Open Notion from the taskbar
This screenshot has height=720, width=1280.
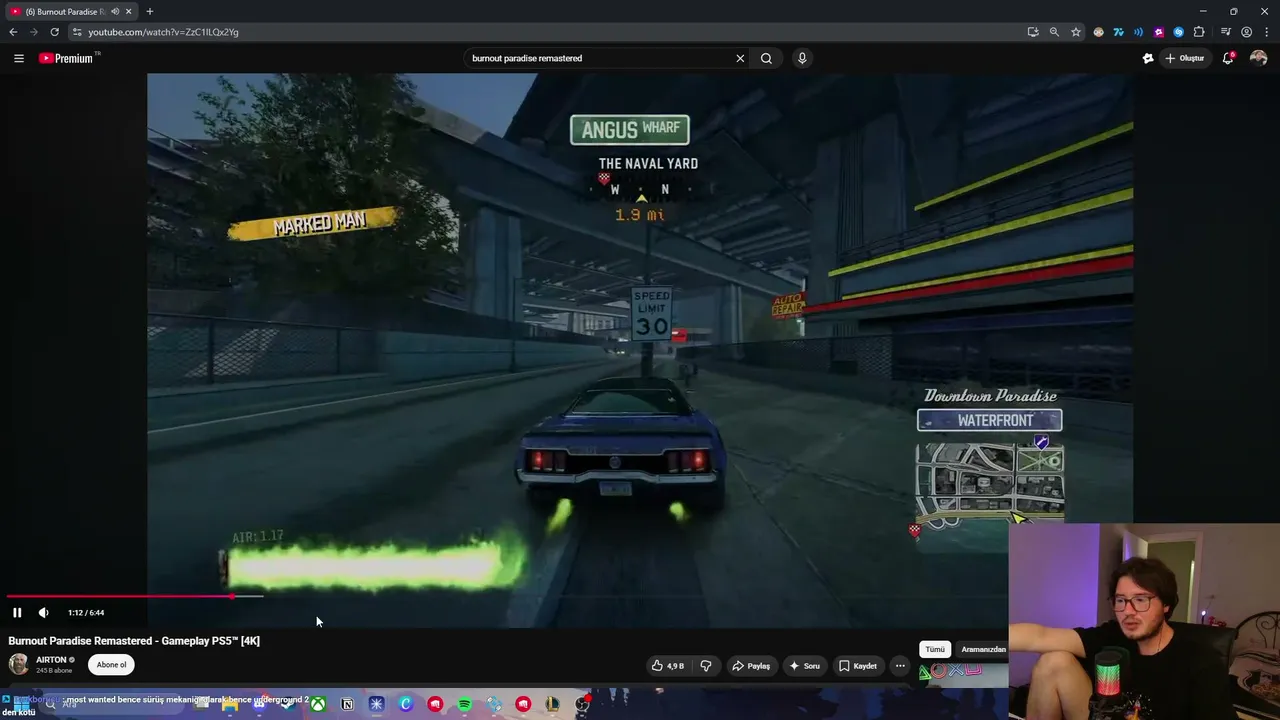coord(347,704)
